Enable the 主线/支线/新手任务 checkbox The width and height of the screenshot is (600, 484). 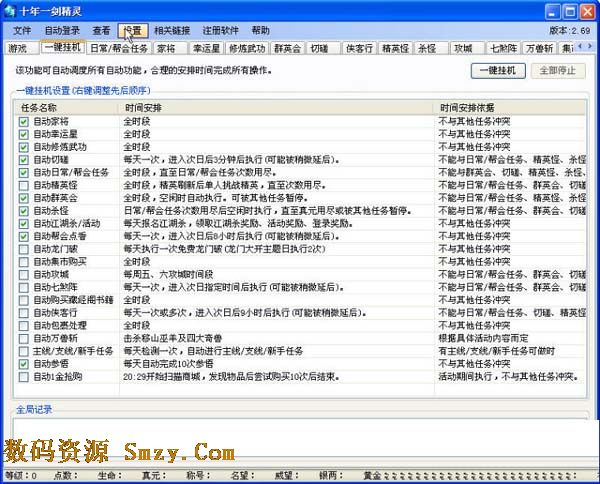24,351
